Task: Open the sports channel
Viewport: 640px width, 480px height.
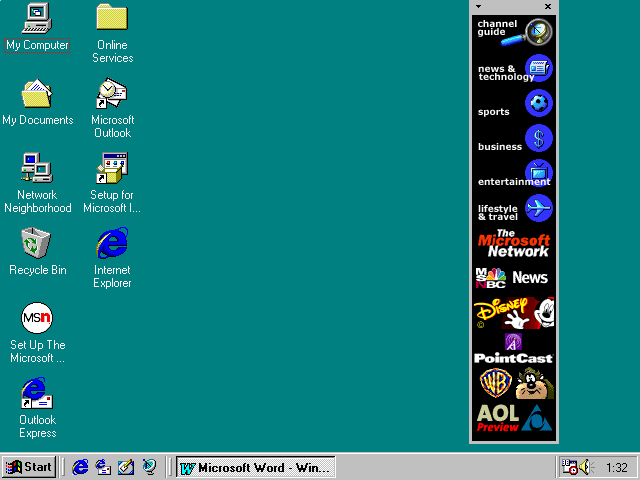Action: tap(514, 103)
